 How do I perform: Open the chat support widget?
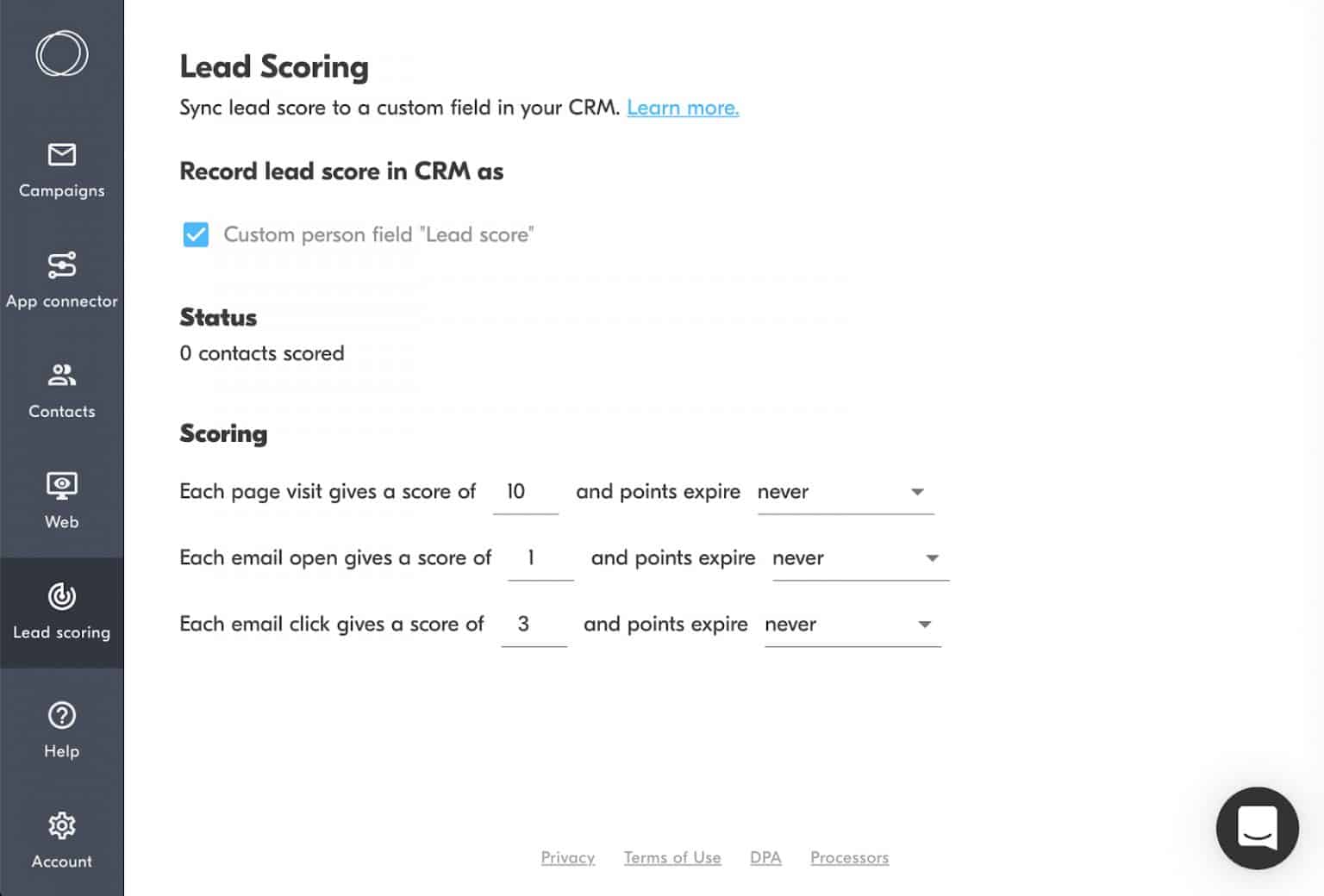(x=1257, y=828)
